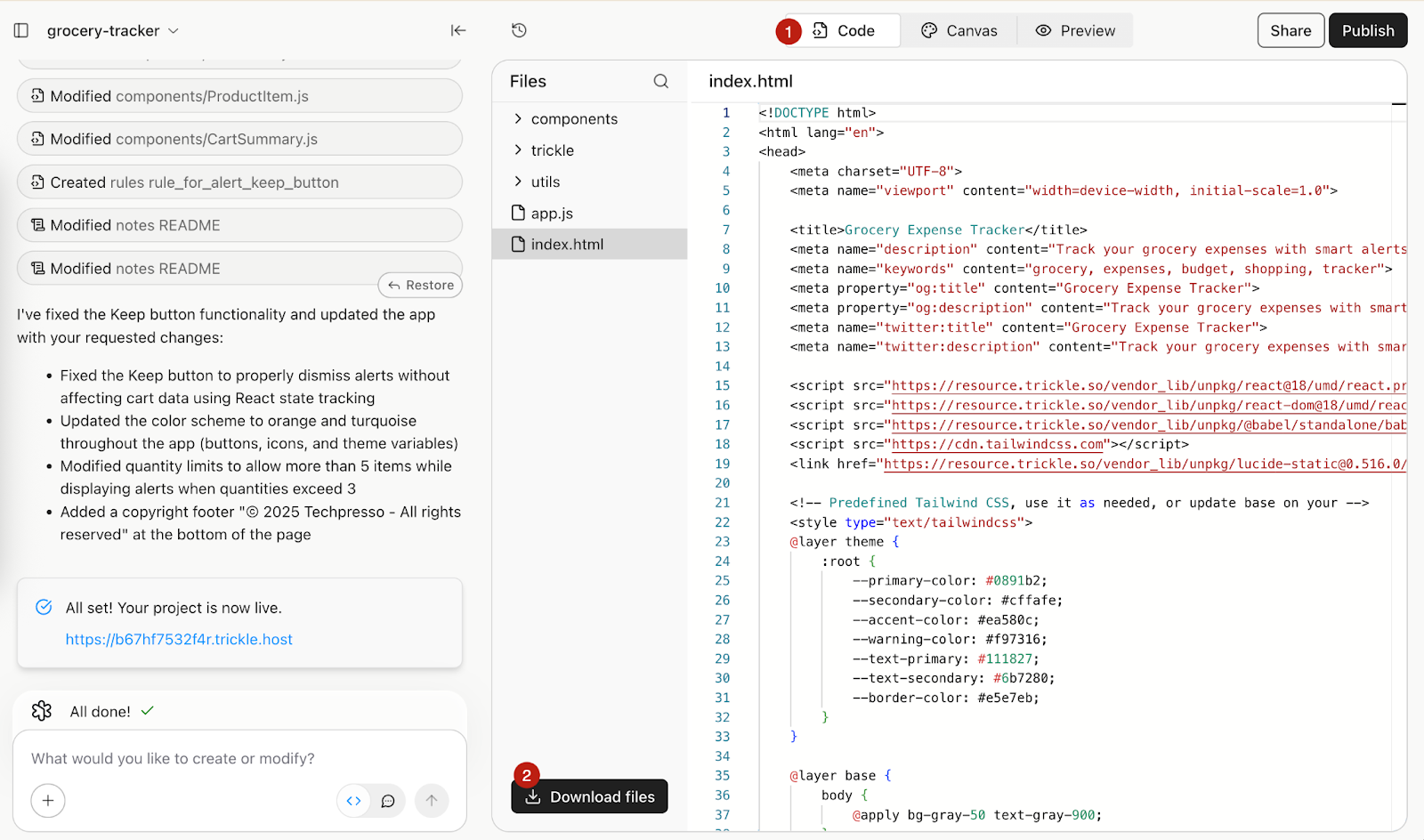Viewport: 1424px width, 840px height.
Task: Search files with magnifier icon
Action: tap(661, 81)
